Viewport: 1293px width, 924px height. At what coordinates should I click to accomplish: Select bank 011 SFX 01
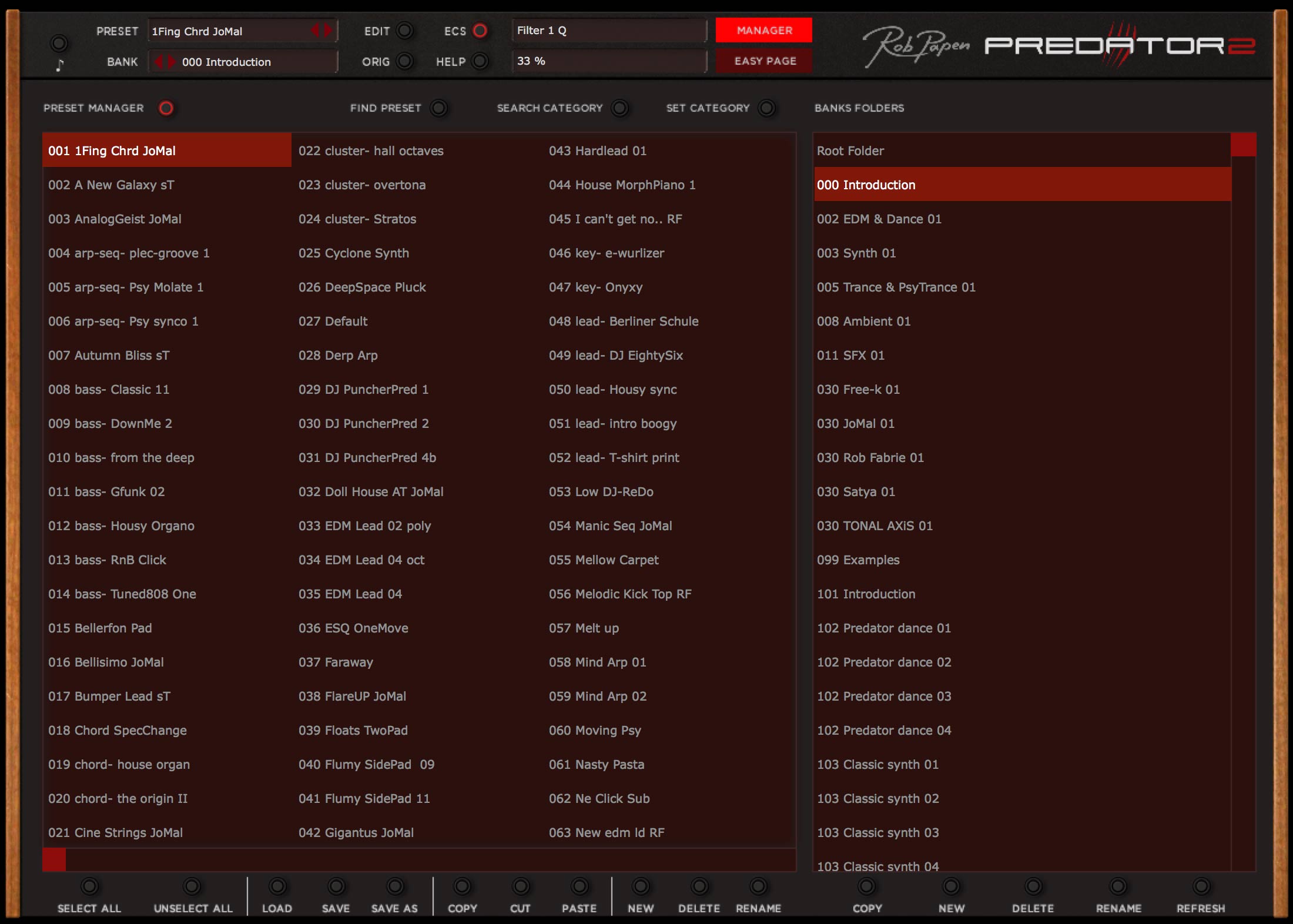pyautogui.click(x=1022, y=355)
